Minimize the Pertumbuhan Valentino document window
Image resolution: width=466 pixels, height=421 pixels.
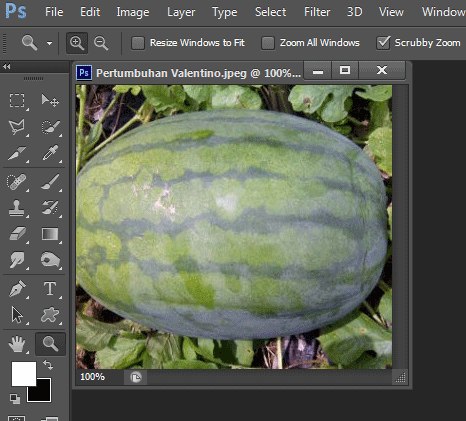click(x=318, y=70)
